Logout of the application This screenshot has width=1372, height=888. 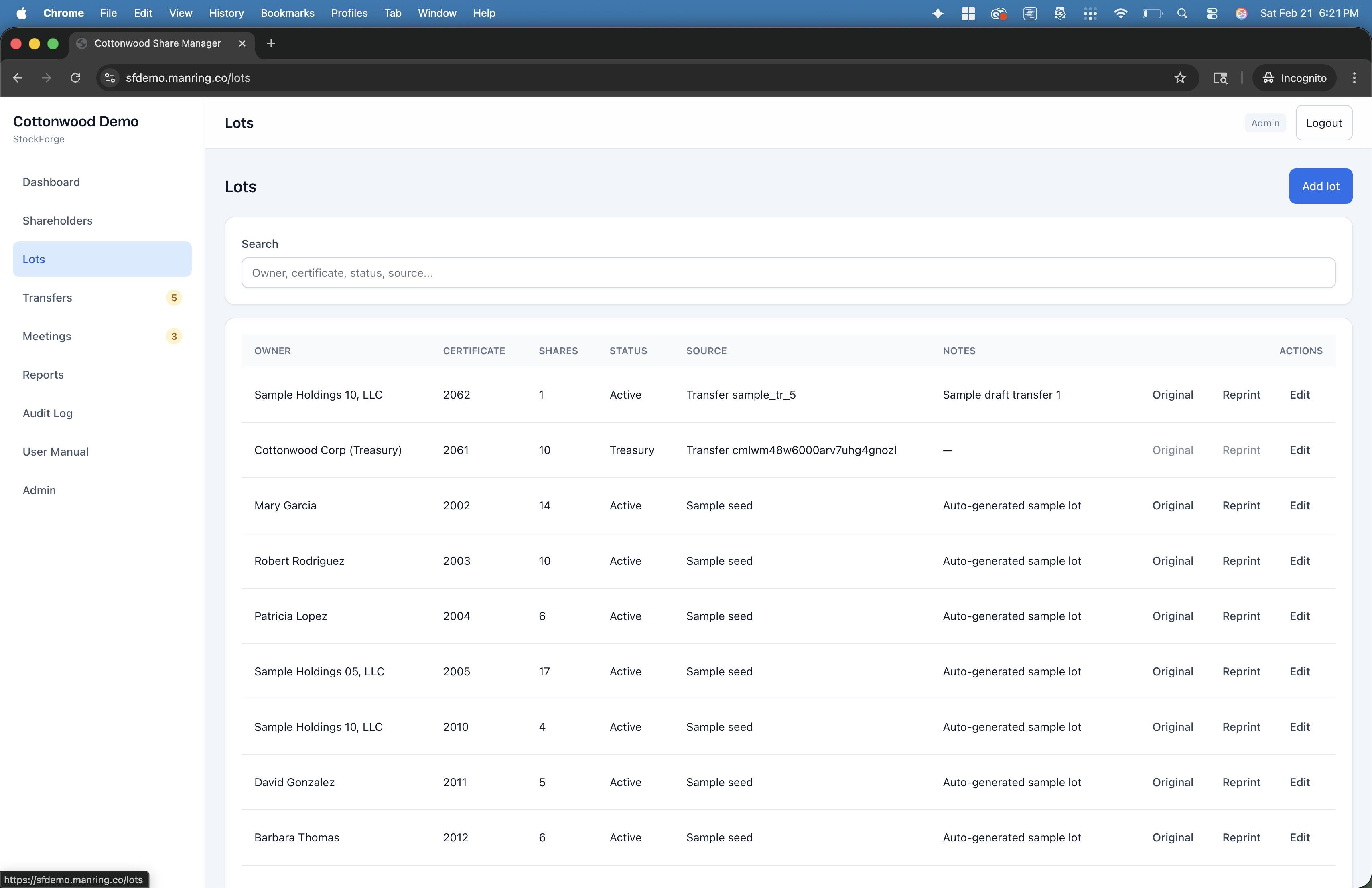coord(1323,122)
